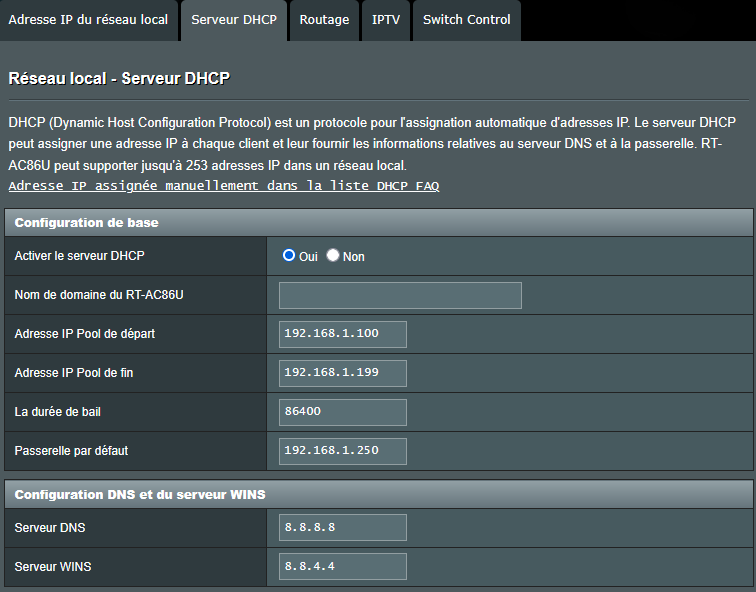
Task: Click the default gateway field 192.168.1.250
Action: (343, 451)
